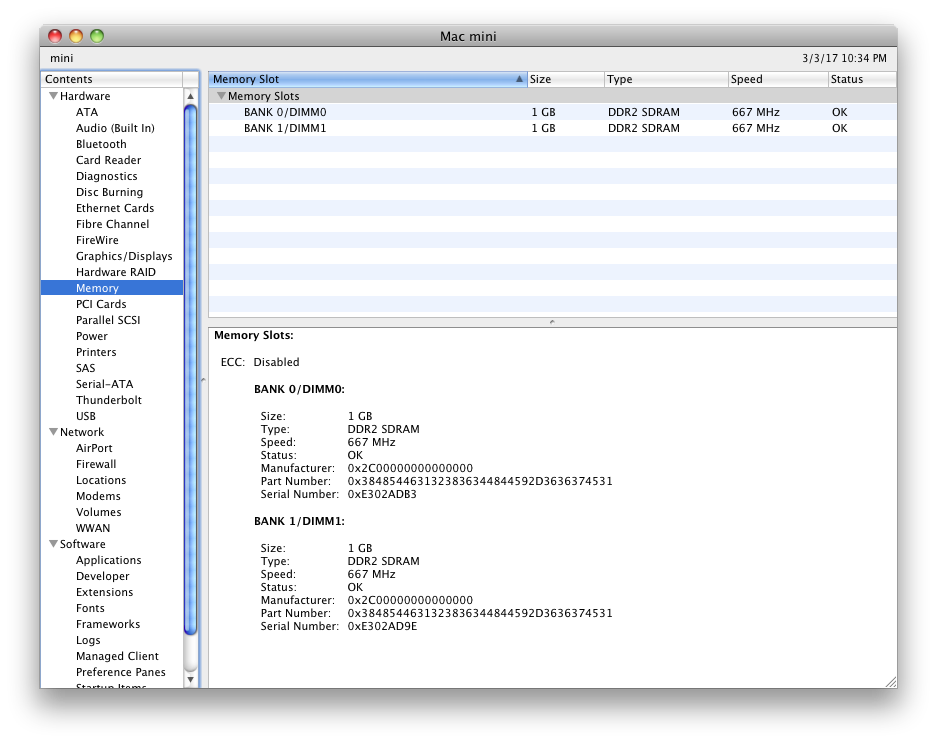Select Thunderbolt item

pos(109,400)
